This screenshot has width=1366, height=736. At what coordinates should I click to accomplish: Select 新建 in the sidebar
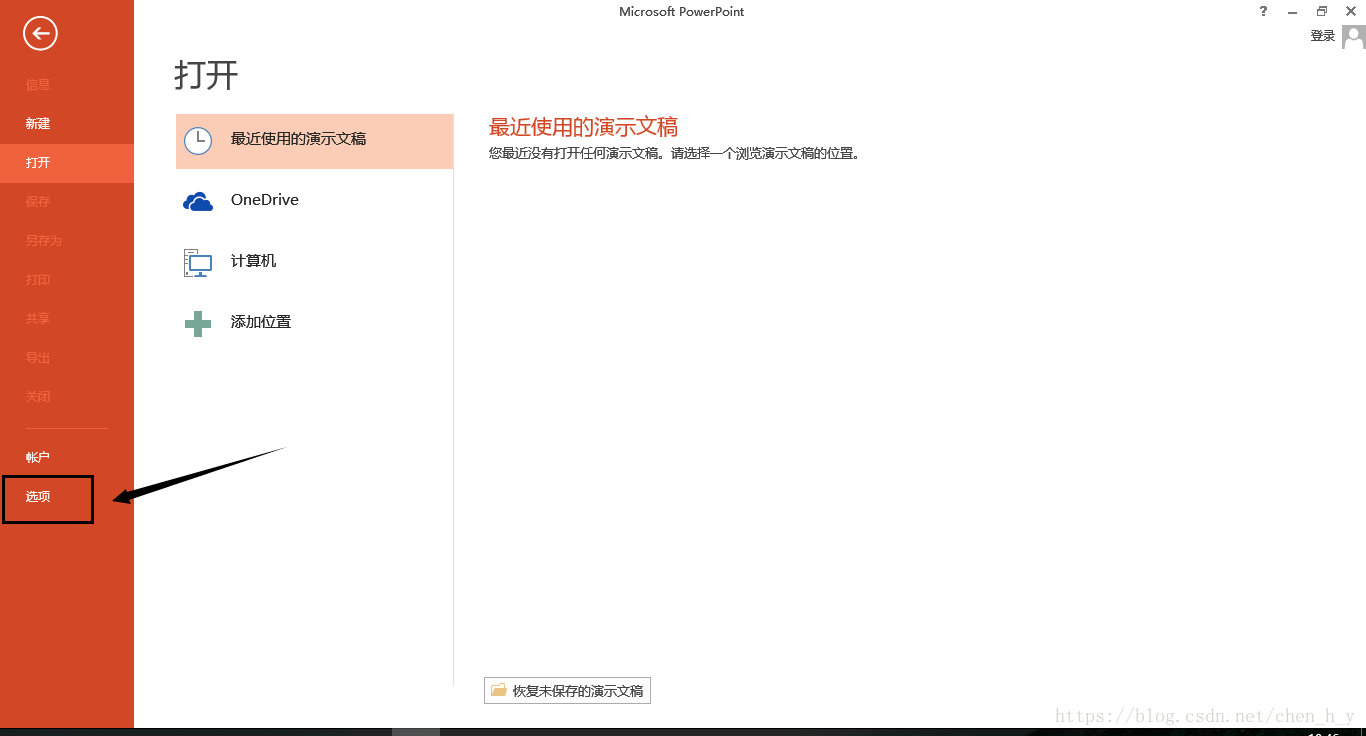pos(67,124)
